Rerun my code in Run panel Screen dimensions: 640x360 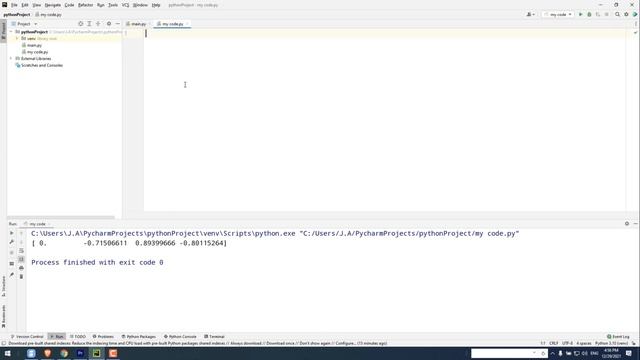(11, 233)
